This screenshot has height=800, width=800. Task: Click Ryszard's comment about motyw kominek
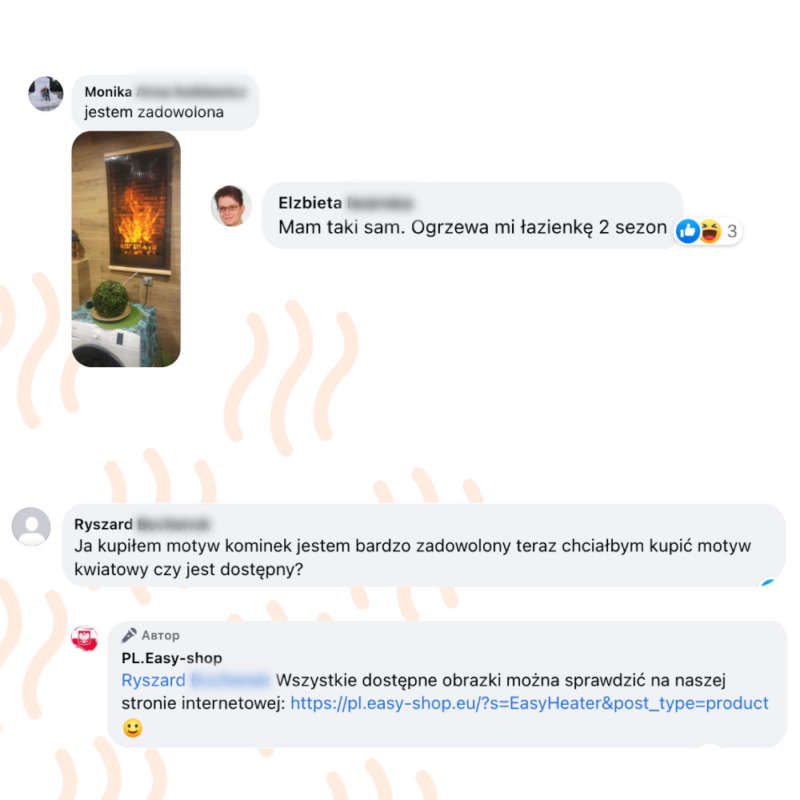click(x=413, y=558)
